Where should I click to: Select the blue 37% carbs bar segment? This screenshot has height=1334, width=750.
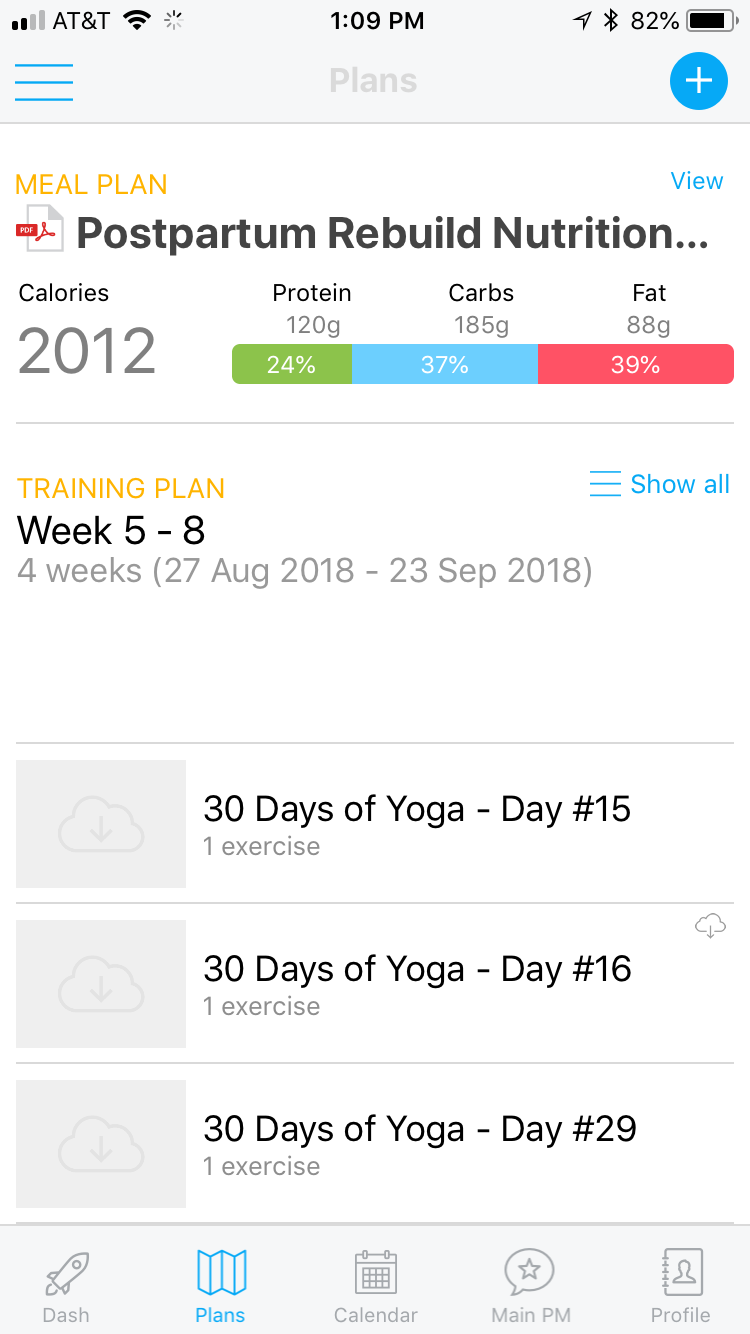coord(445,365)
